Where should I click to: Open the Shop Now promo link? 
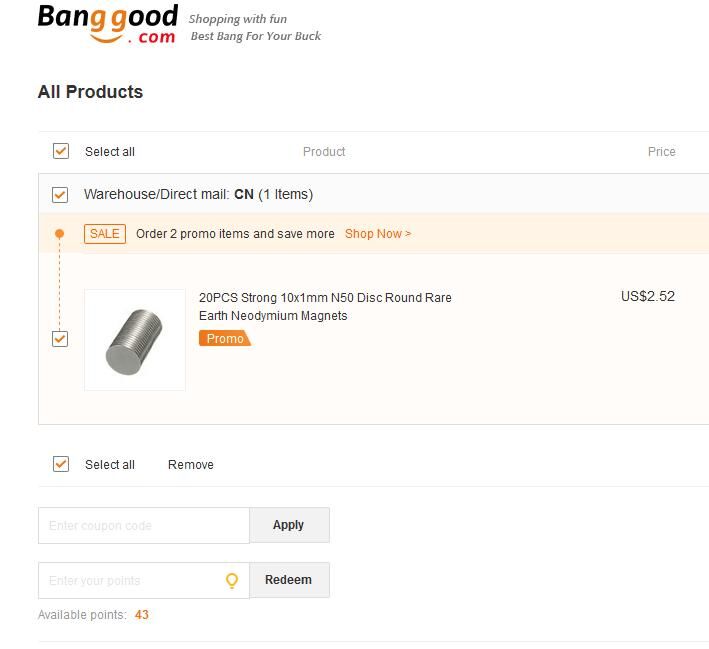378,234
